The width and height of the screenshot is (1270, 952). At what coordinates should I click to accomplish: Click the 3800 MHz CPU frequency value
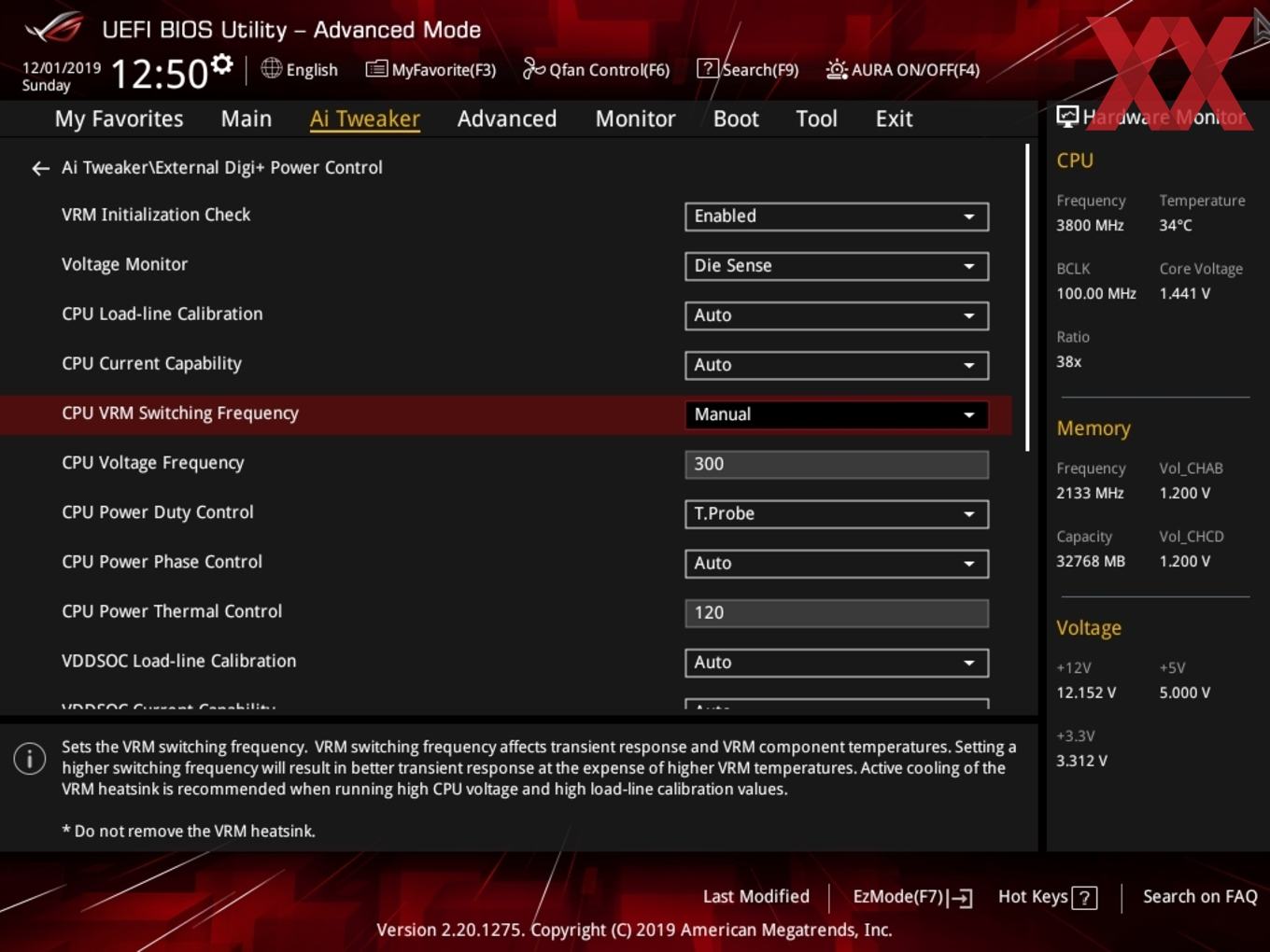tap(1090, 225)
